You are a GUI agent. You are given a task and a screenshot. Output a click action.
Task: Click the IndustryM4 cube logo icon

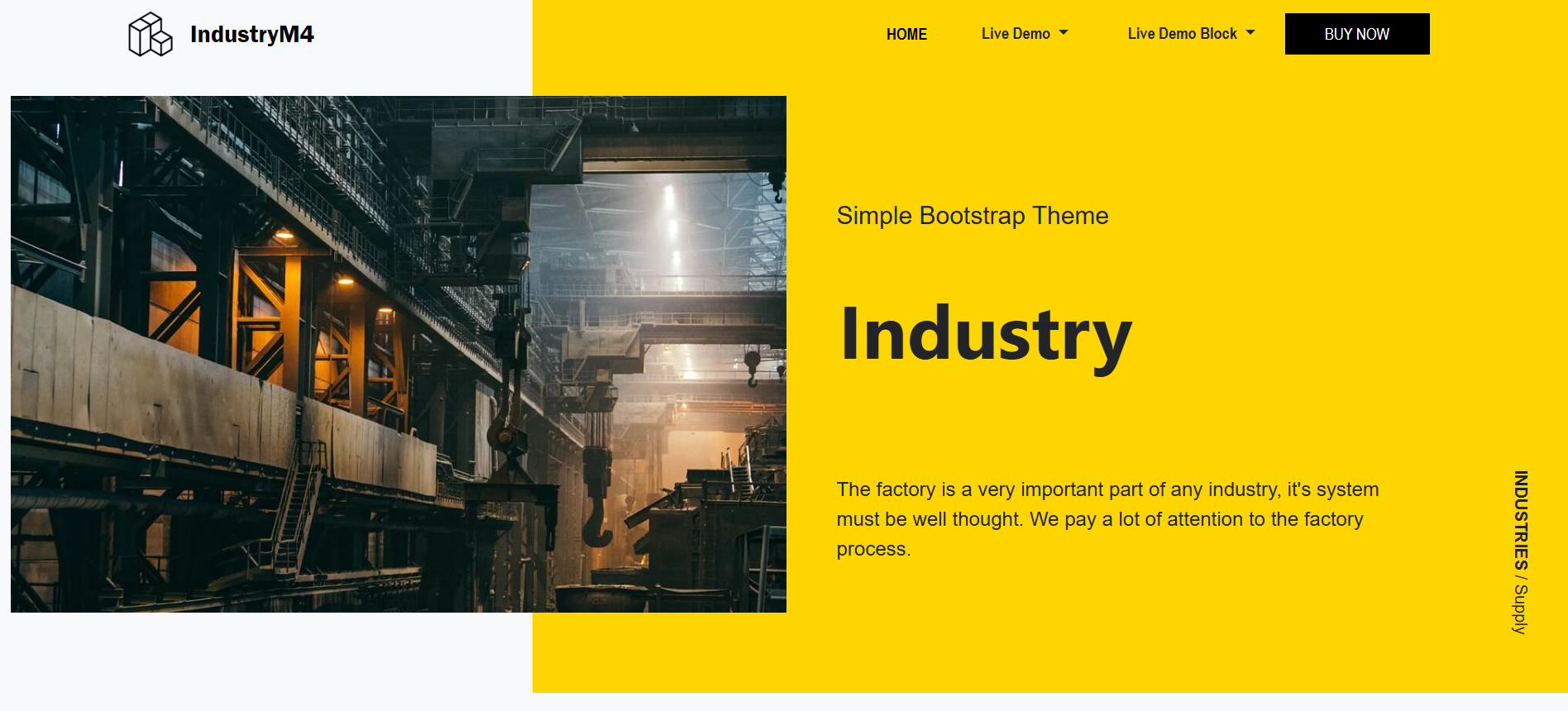150,35
